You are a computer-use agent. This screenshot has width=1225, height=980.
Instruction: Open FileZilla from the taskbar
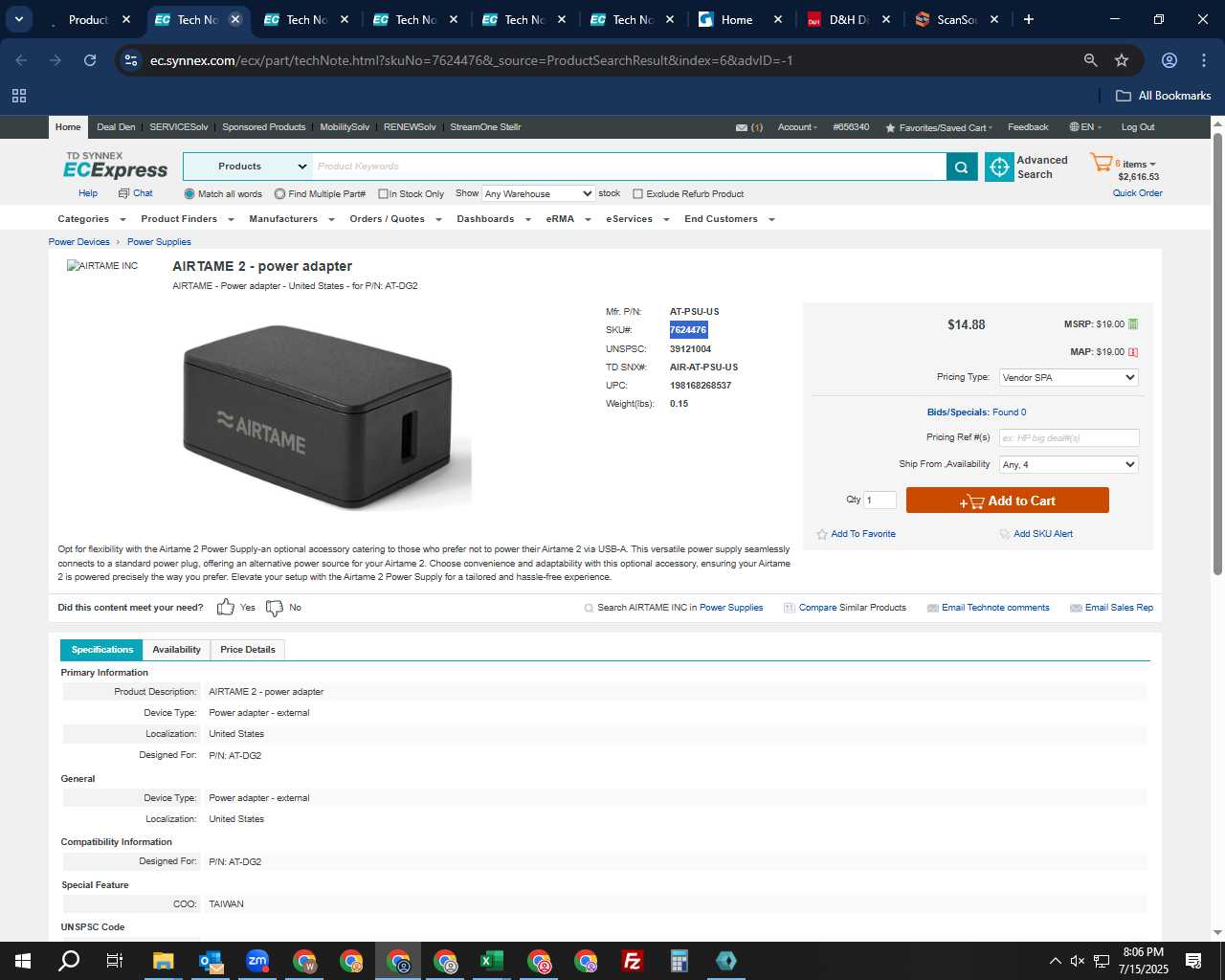click(633, 961)
